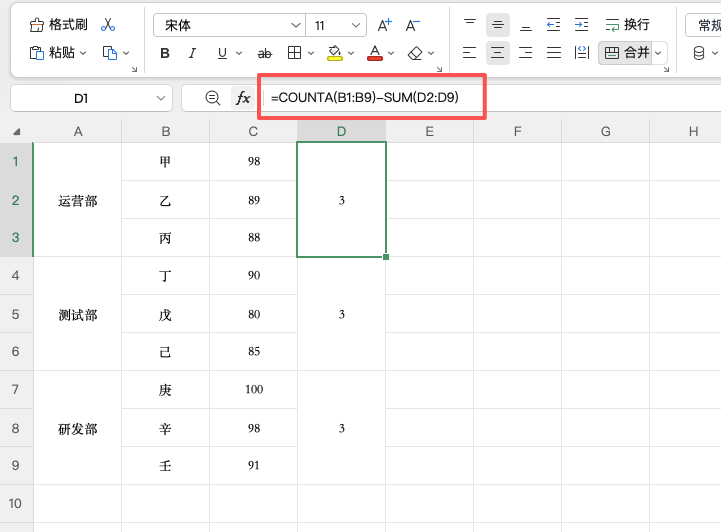Decrease font size with A- icon

point(412,25)
